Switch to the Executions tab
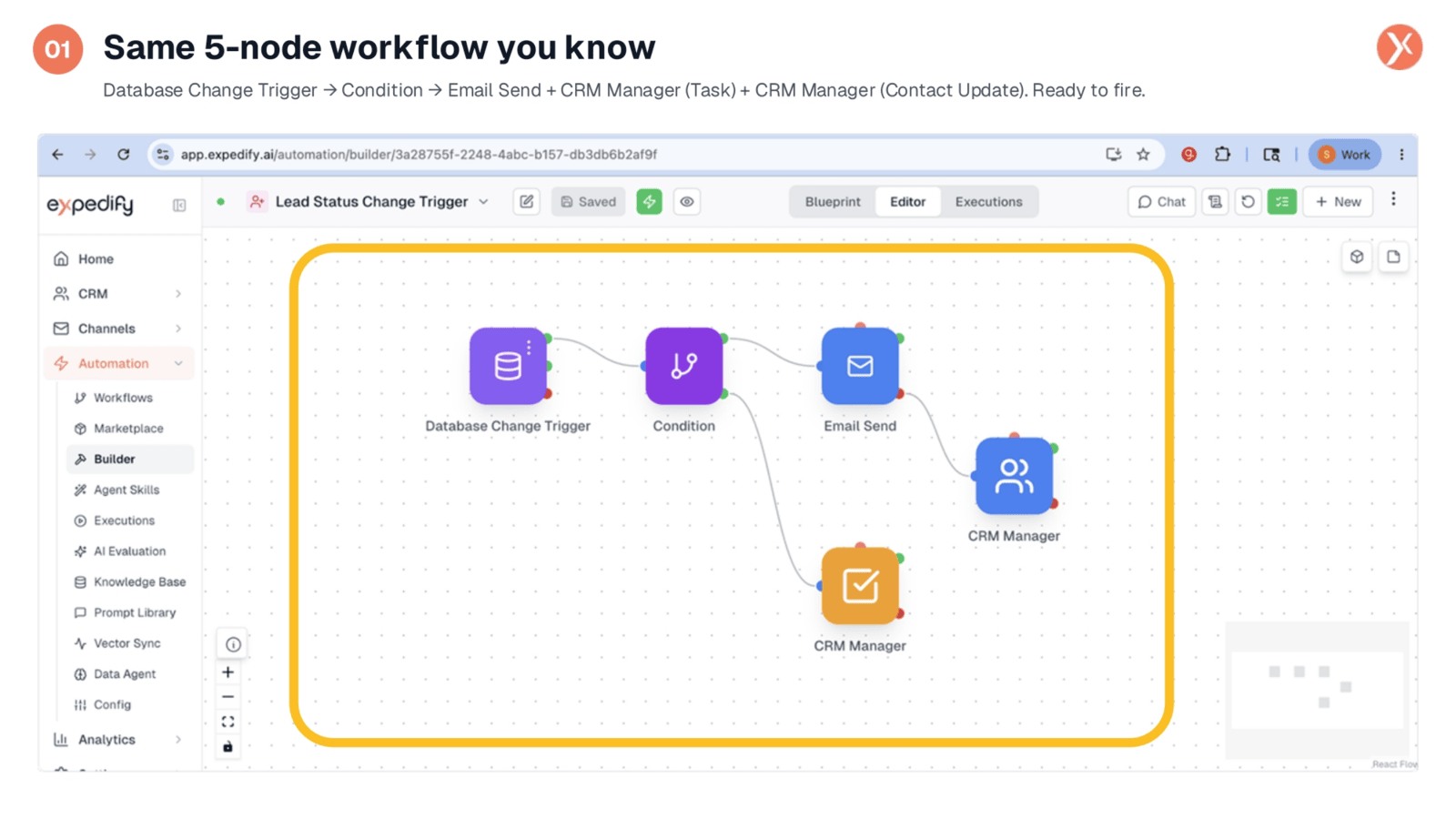The height and width of the screenshot is (819, 1456). (x=988, y=202)
